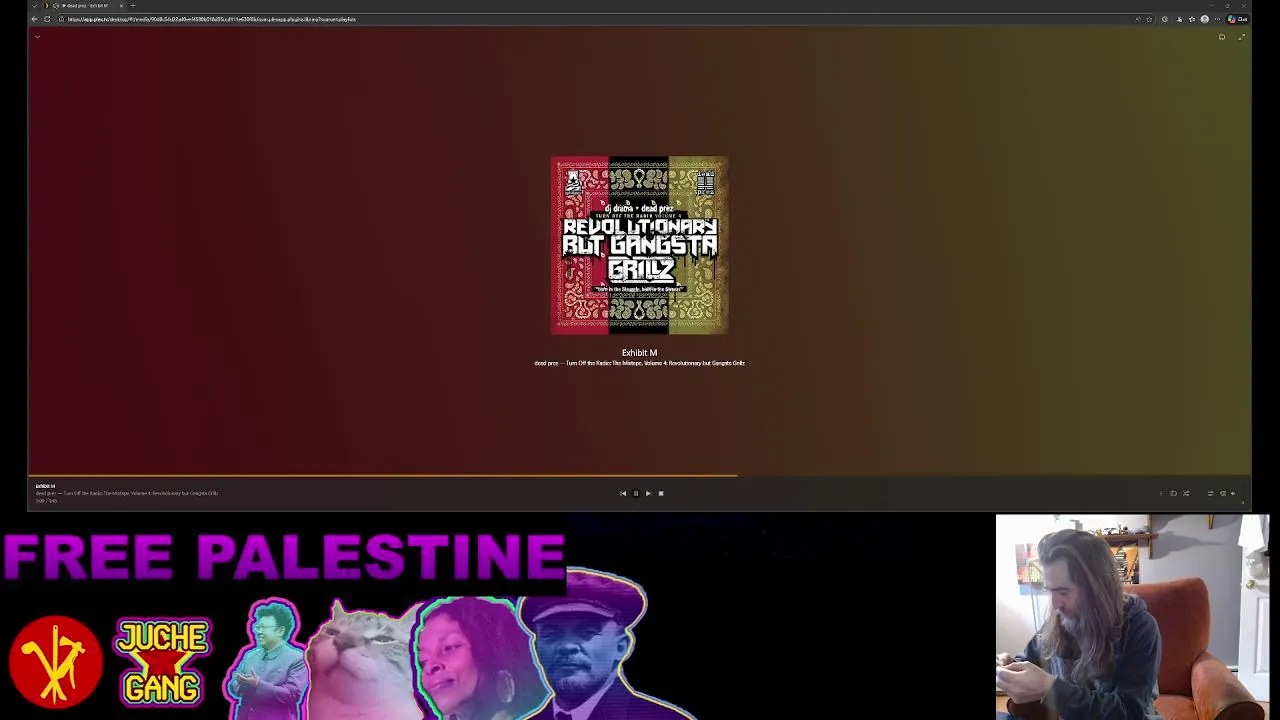Click the Plex URL in the address bar
This screenshot has height=720, width=1280.
pos(212,19)
